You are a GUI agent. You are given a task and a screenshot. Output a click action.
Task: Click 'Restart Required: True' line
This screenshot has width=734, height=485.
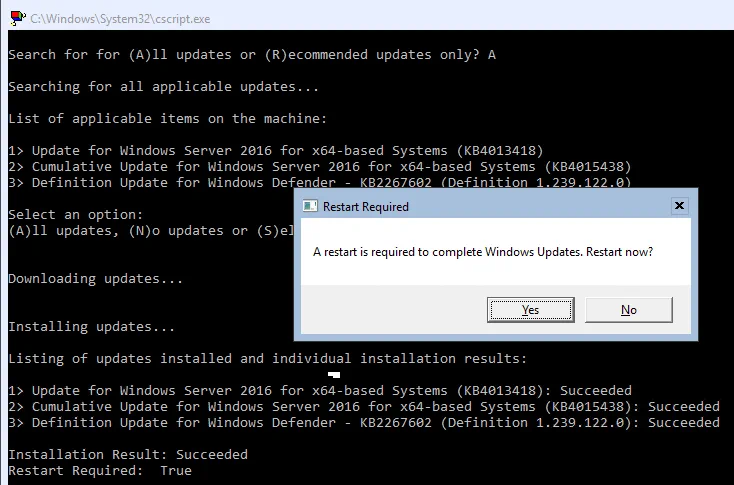100,470
